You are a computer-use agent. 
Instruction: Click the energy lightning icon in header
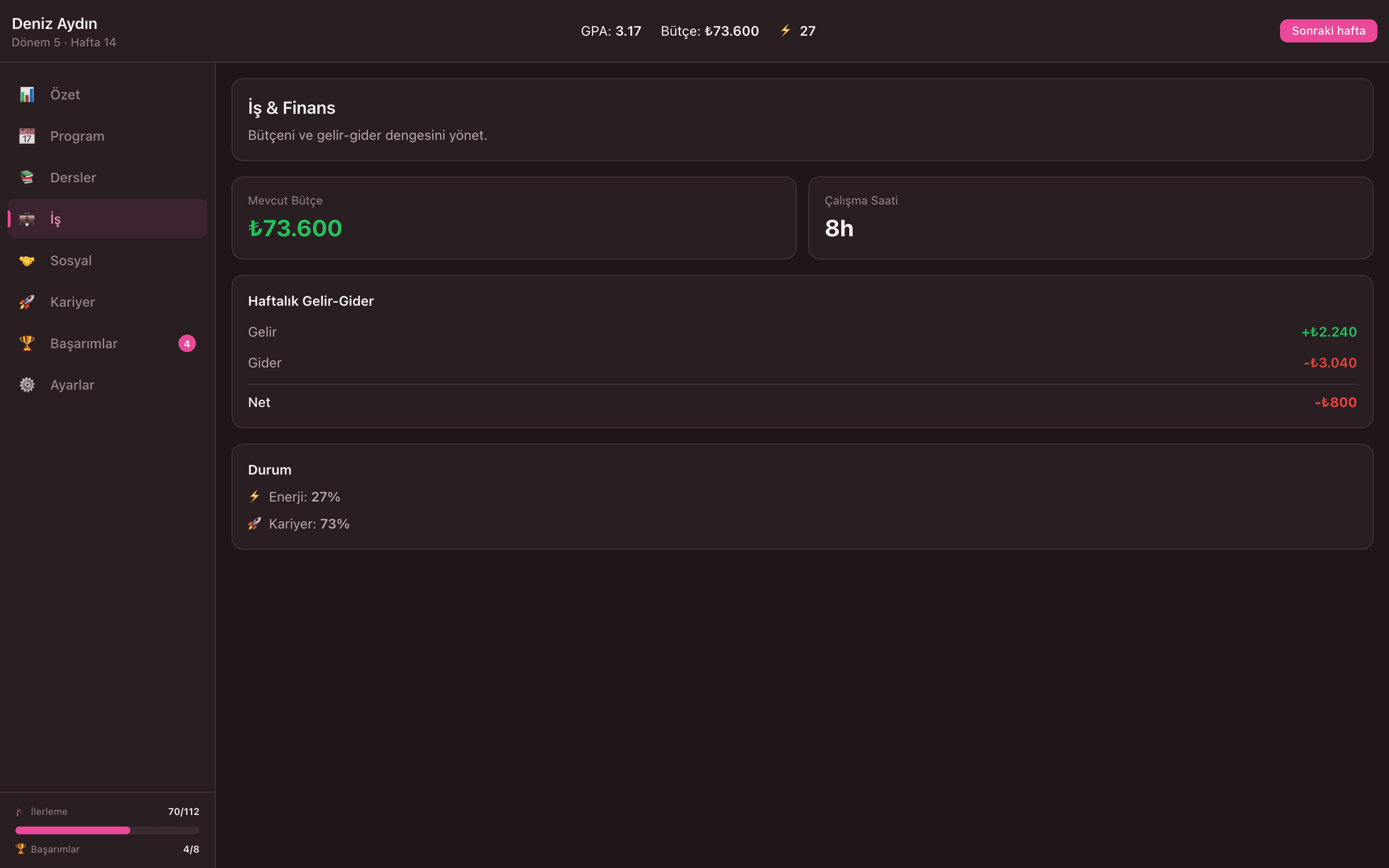click(786, 30)
